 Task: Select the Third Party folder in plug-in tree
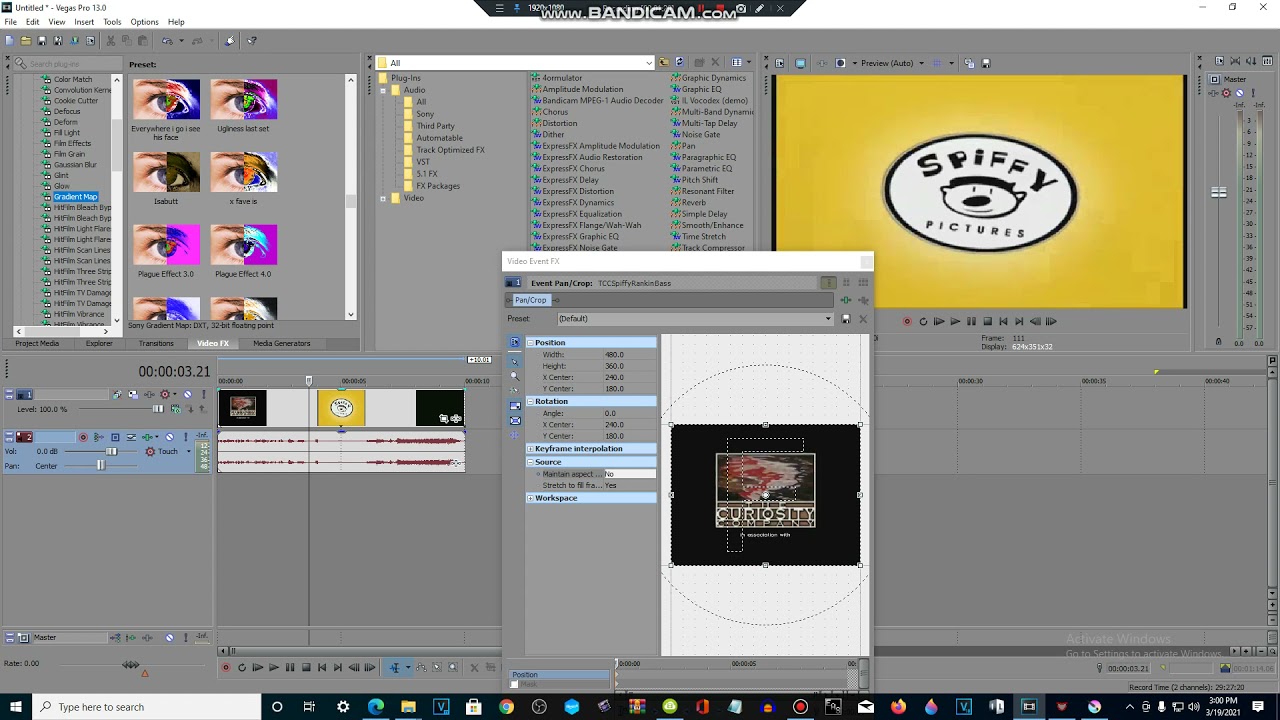point(435,126)
